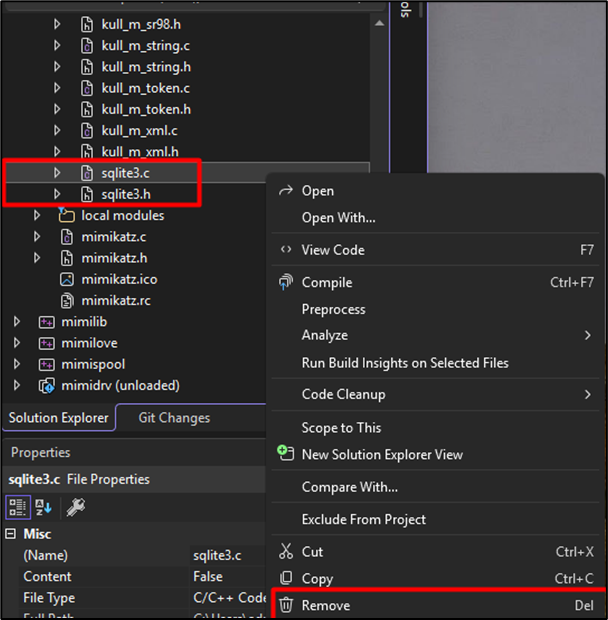Click the mimilove project icon
Image resolution: width=608 pixels, height=620 pixels.
[46, 343]
